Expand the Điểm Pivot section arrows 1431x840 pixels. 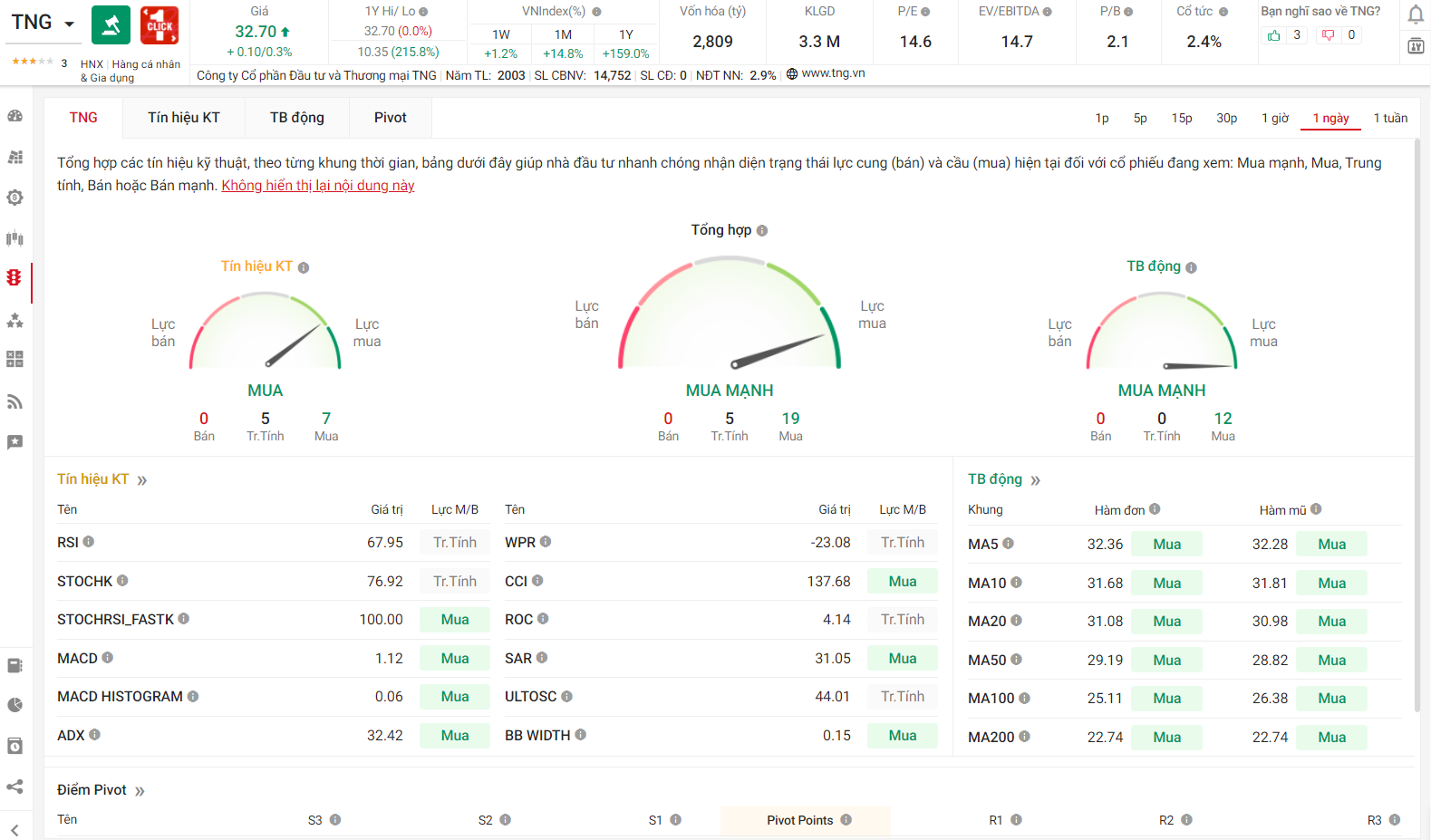point(140,791)
